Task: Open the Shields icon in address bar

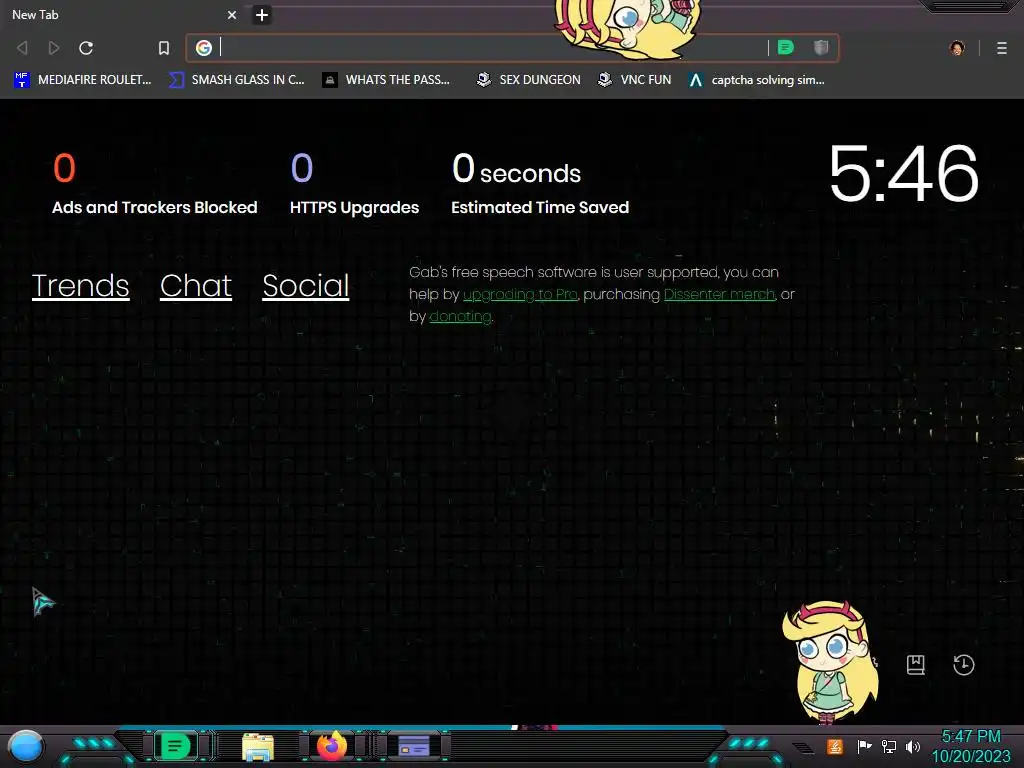Action: 821,47
